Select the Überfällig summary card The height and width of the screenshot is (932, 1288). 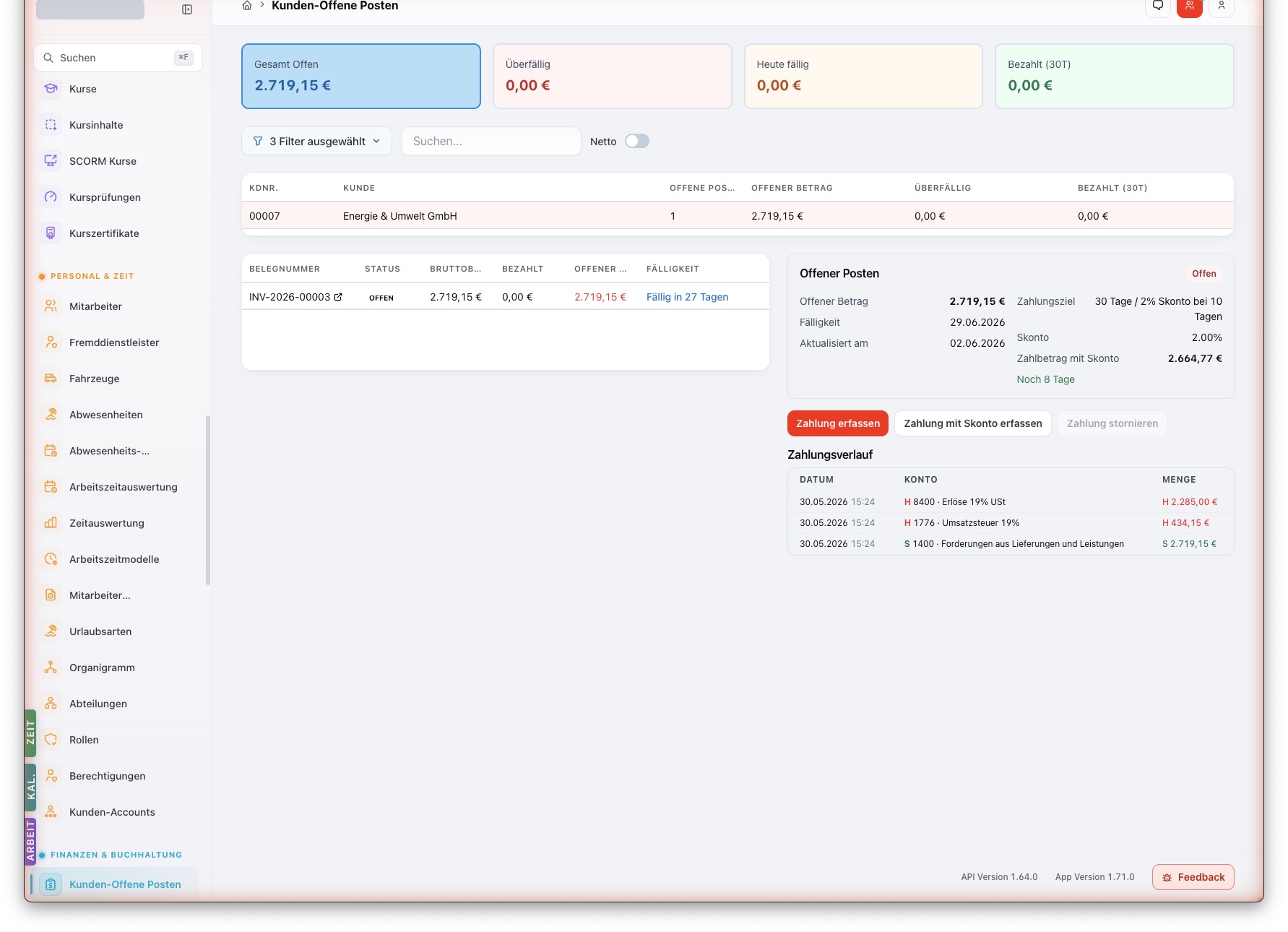pos(612,76)
